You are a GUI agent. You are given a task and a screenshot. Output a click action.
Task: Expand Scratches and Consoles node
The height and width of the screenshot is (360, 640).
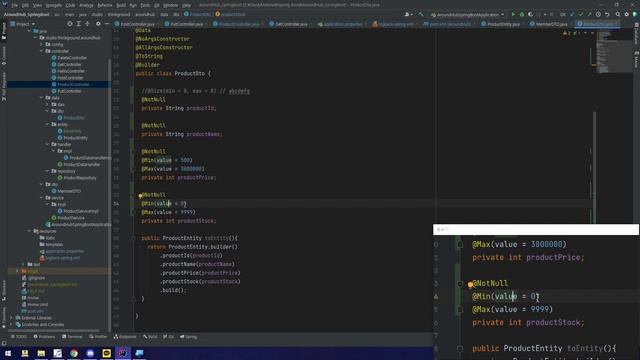pos(11,324)
